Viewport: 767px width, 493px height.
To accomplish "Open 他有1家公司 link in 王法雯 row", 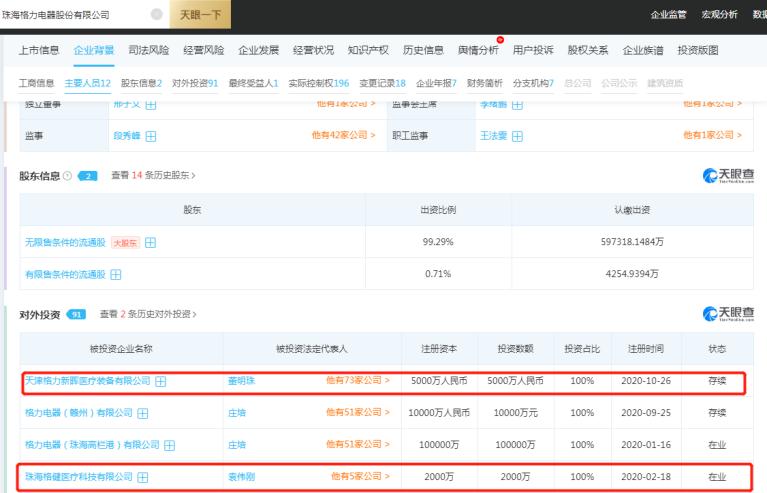I will pos(712,135).
